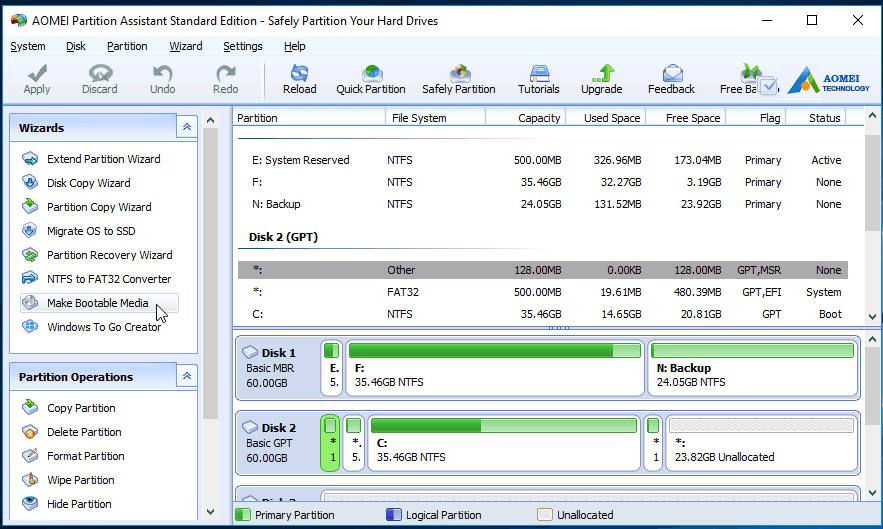This screenshot has width=883, height=529.
Task: Select the Disk 2 Basic GPT label
Action: click(x=278, y=443)
